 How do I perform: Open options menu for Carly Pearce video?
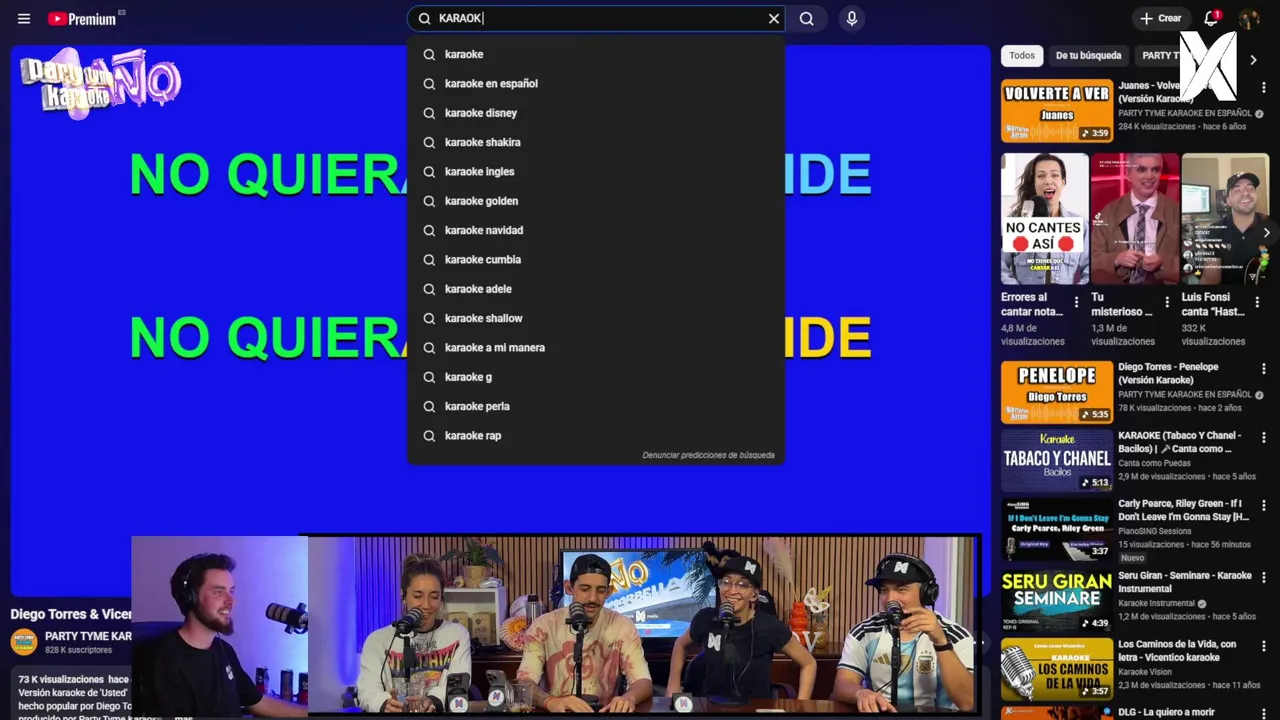(1263, 505)
